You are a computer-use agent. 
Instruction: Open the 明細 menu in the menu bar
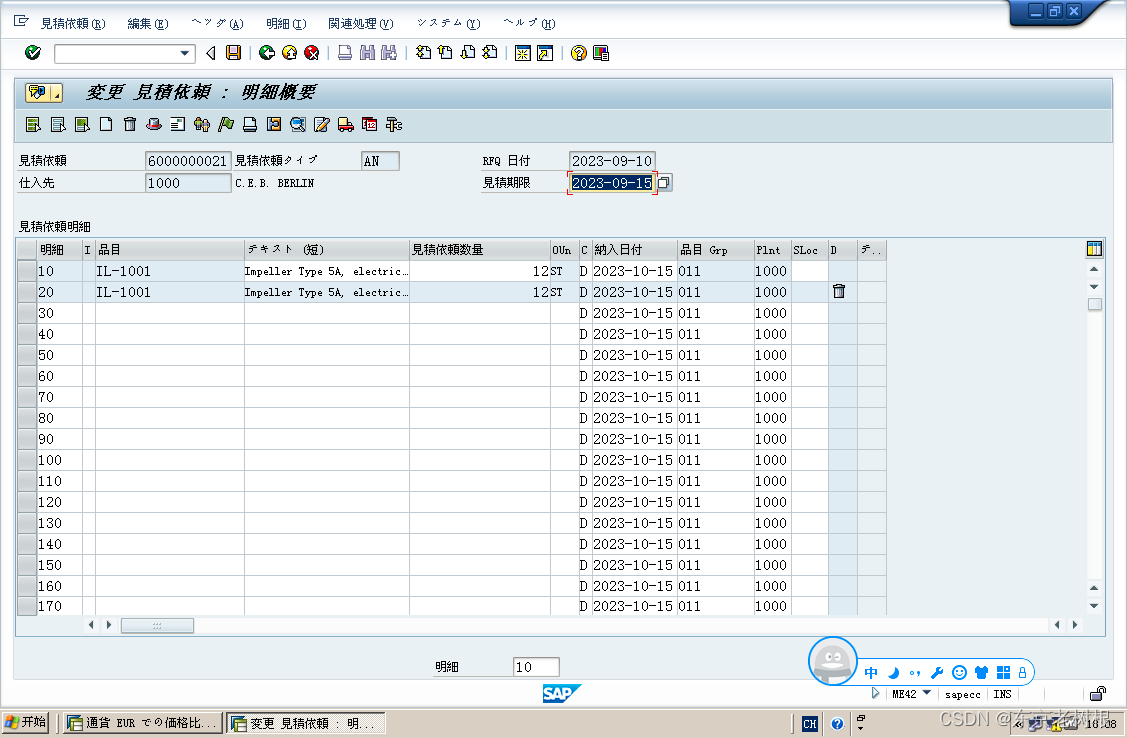pyautogui.click(x=286, y=23)
